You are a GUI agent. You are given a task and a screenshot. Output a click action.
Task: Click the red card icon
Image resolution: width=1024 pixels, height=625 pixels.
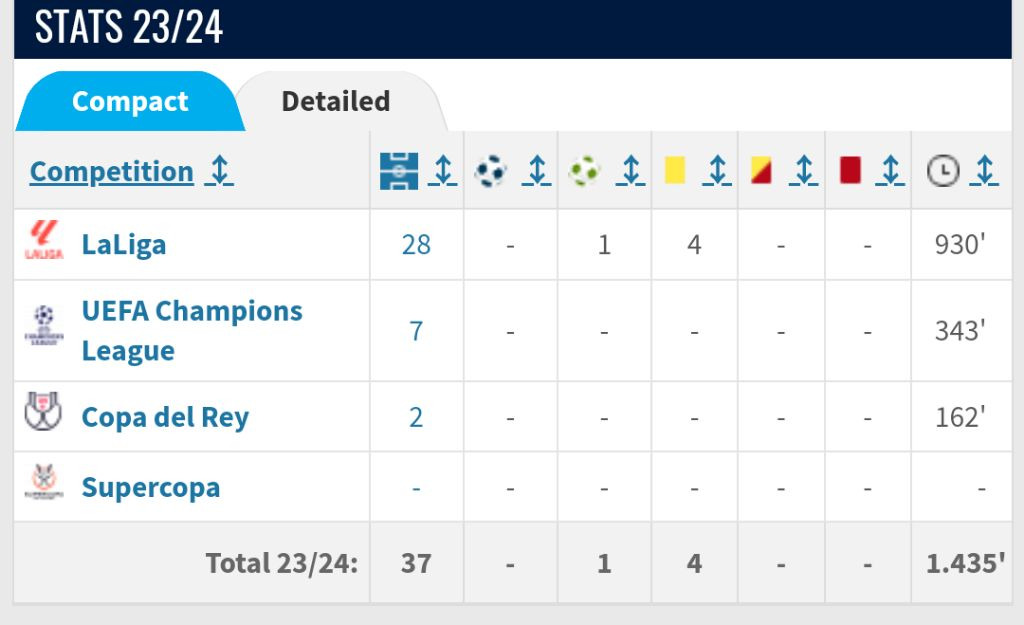[850, 170]
